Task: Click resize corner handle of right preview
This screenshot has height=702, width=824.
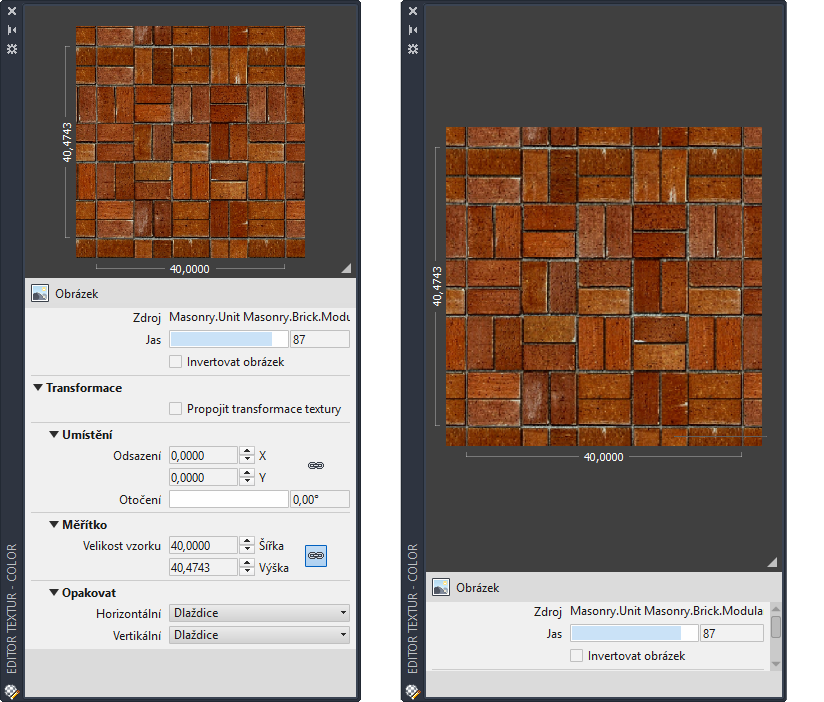Action: pos(771,562)
